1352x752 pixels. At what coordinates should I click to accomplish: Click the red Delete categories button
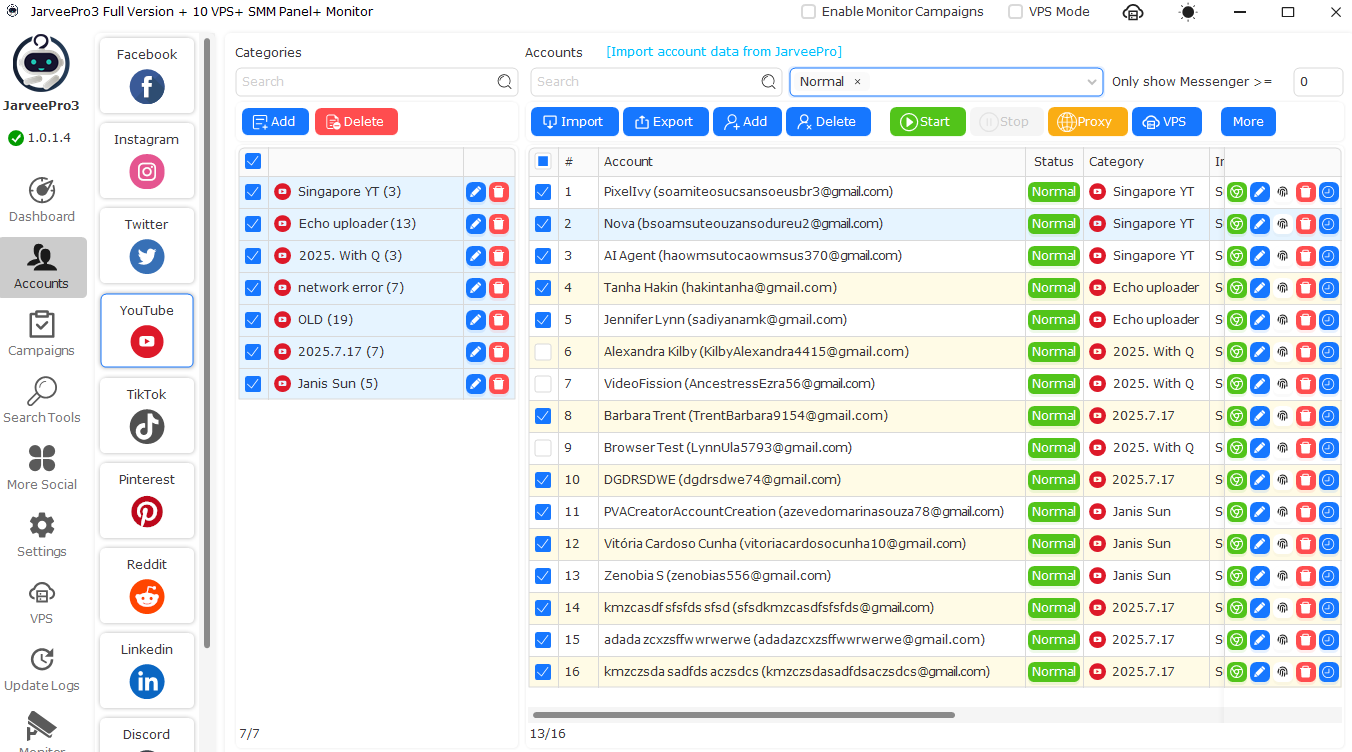pyautogui.click(x=356, y=122)
